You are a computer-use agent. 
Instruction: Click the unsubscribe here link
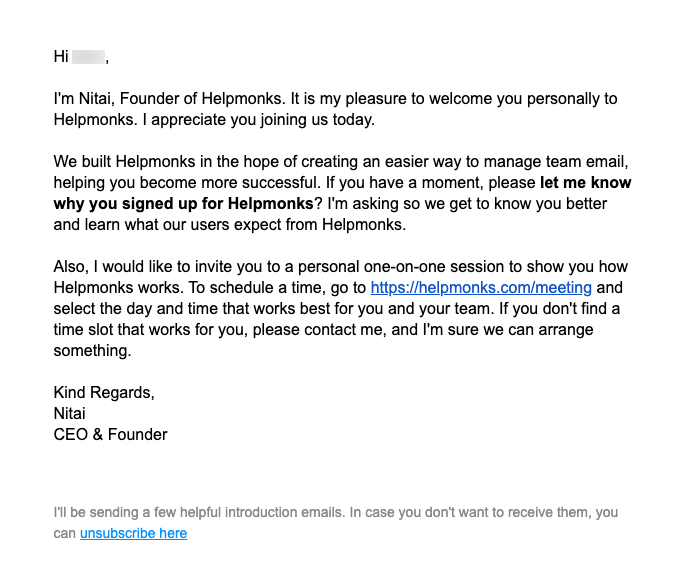134,533
